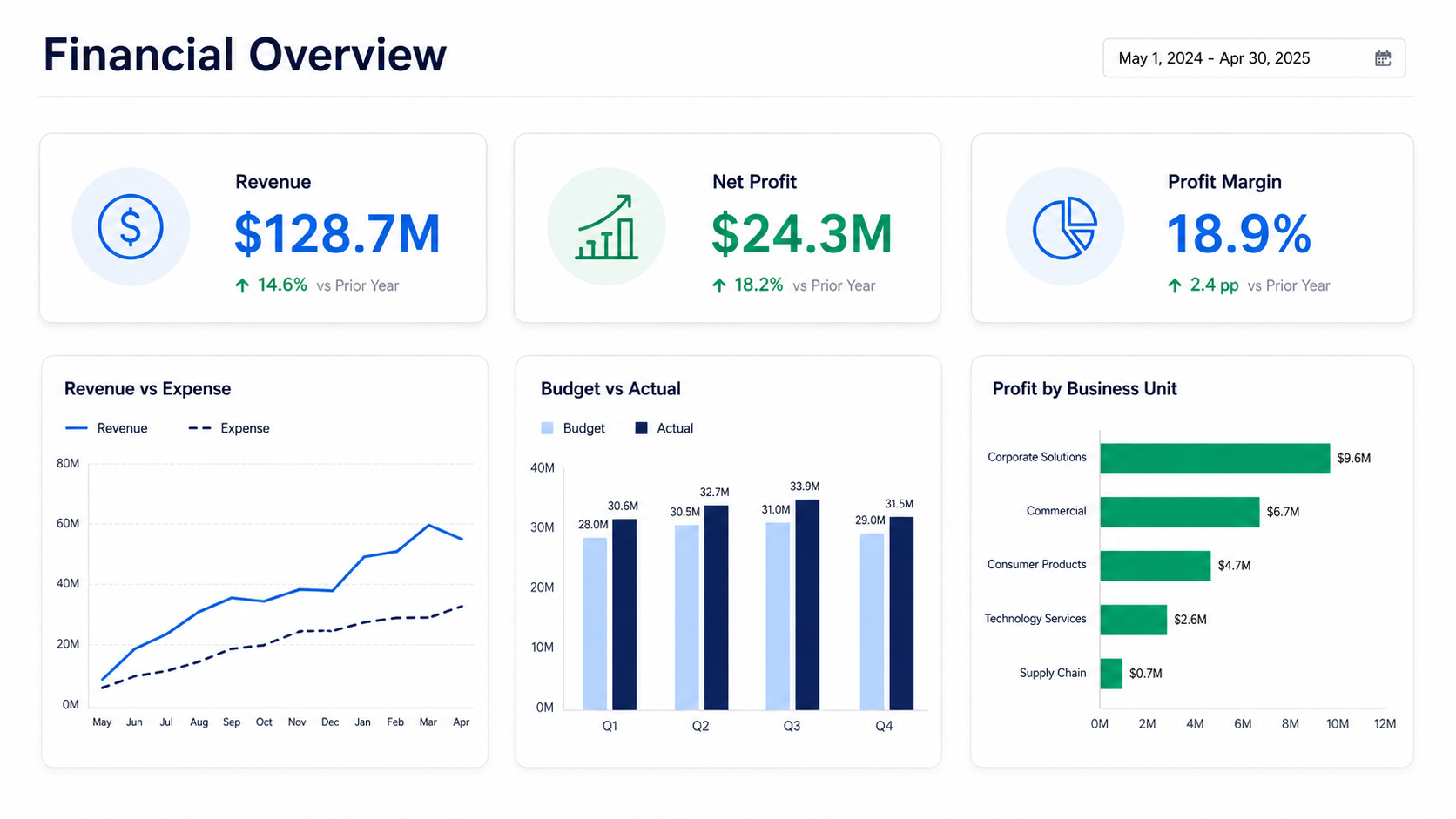Image resolution: width=1456 pixels, height=819 pixels.
Task: Click the 18.2% change figure
Action: pyautogui.click(x=758, y=285)
